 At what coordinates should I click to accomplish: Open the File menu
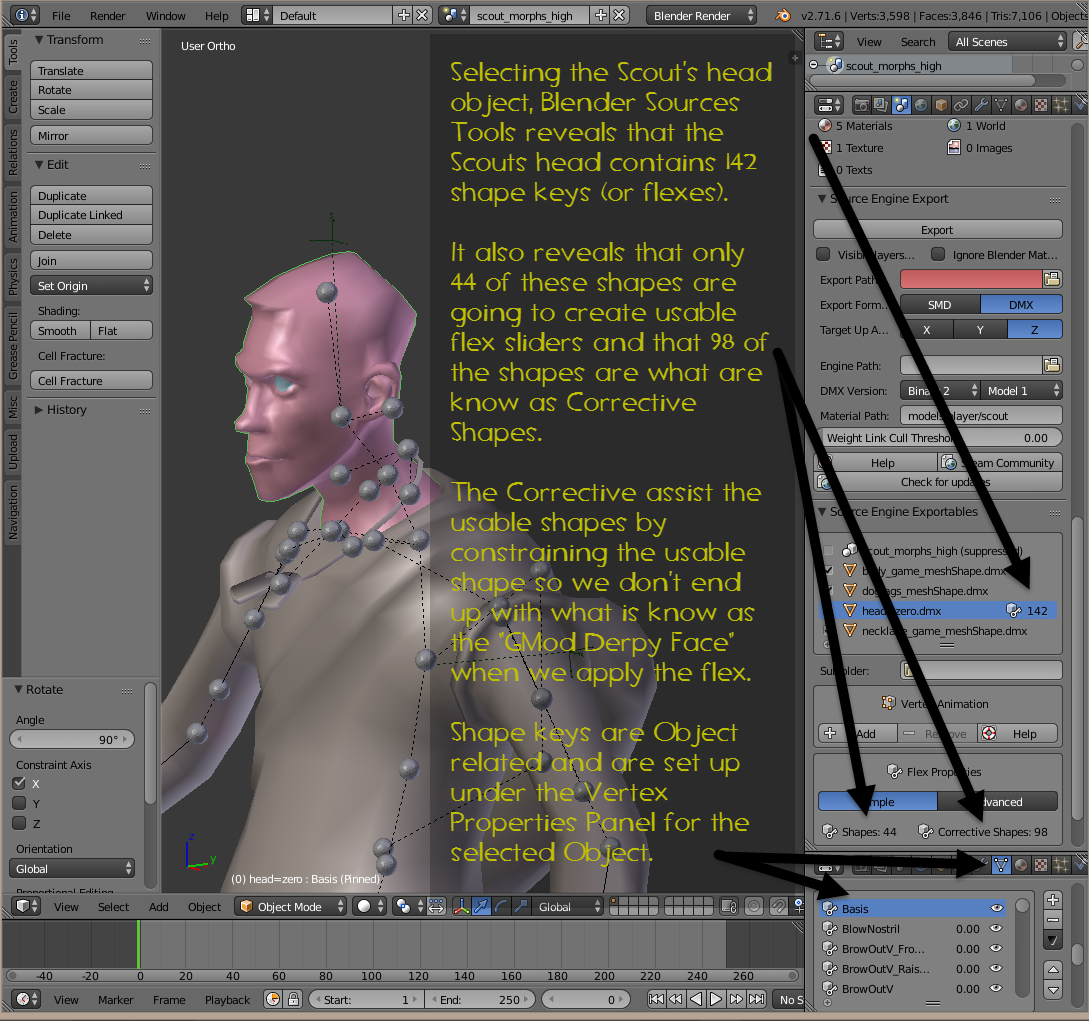(x=61, y=15)
